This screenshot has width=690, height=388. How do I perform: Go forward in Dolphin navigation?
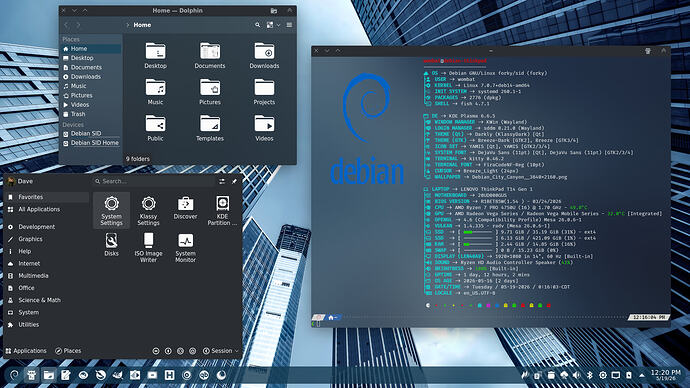[x=78, y=25]
